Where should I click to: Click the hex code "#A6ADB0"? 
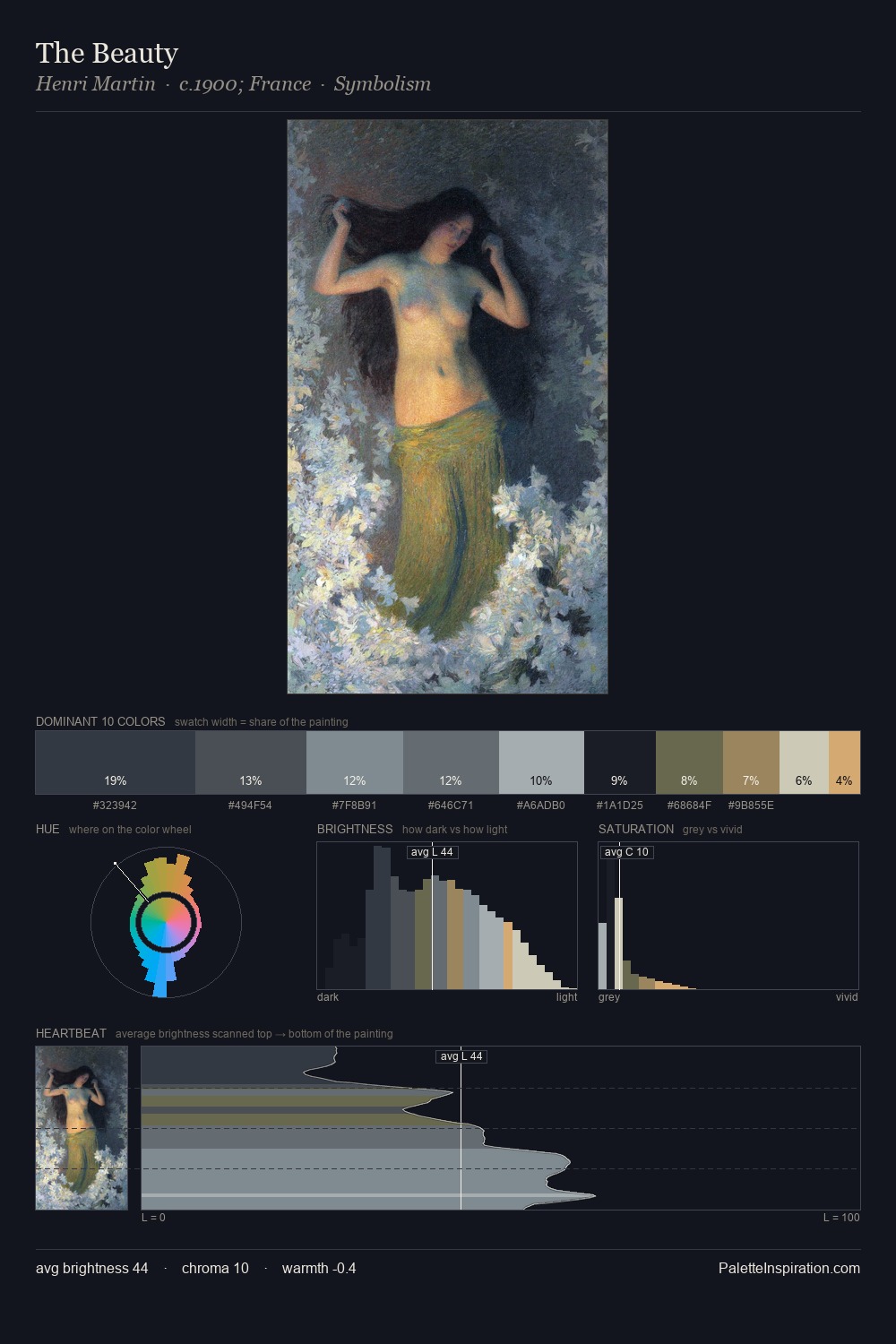tap(541, 806)
